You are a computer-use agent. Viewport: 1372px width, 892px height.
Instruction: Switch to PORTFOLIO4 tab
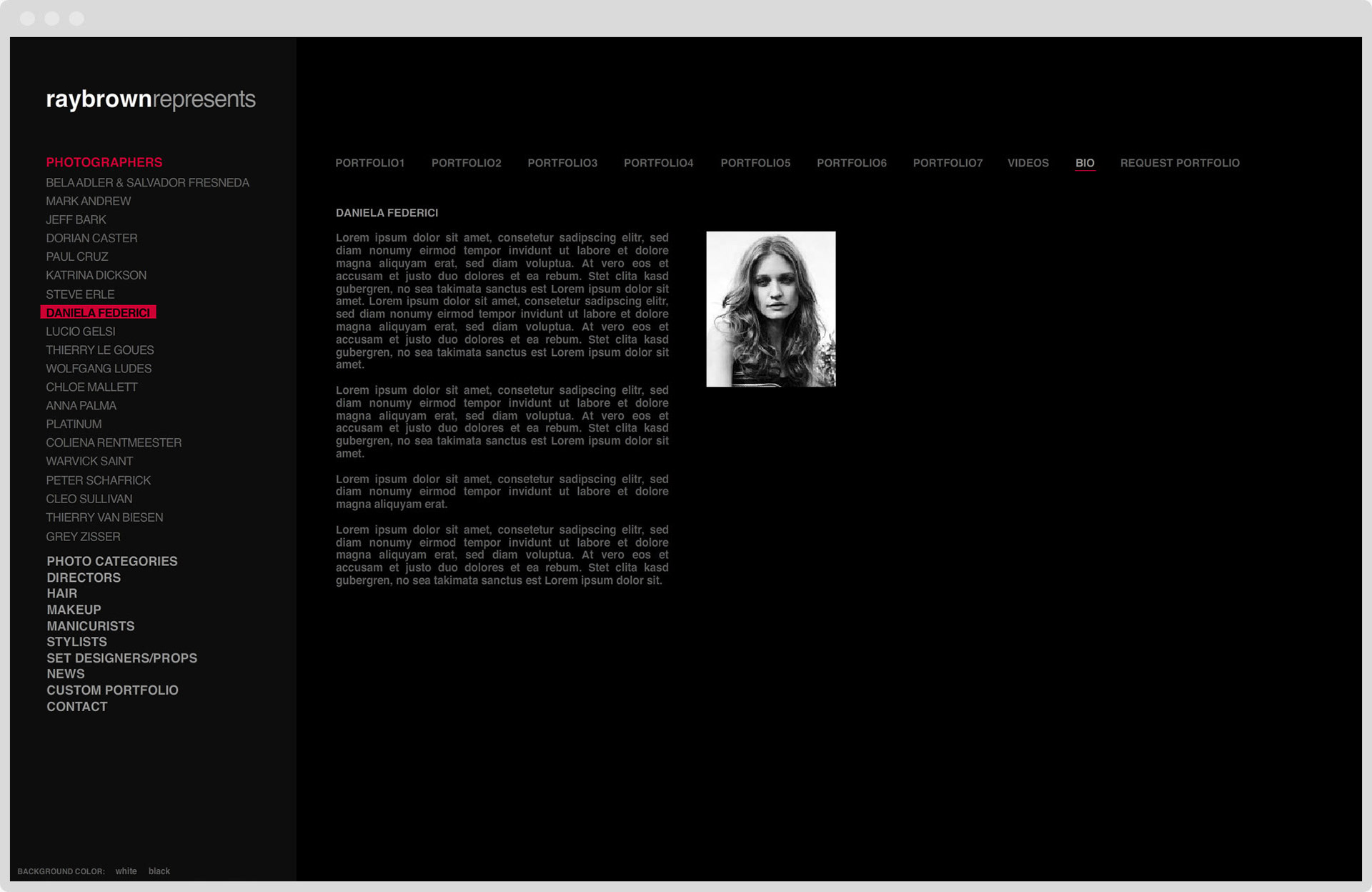(658, 163)
